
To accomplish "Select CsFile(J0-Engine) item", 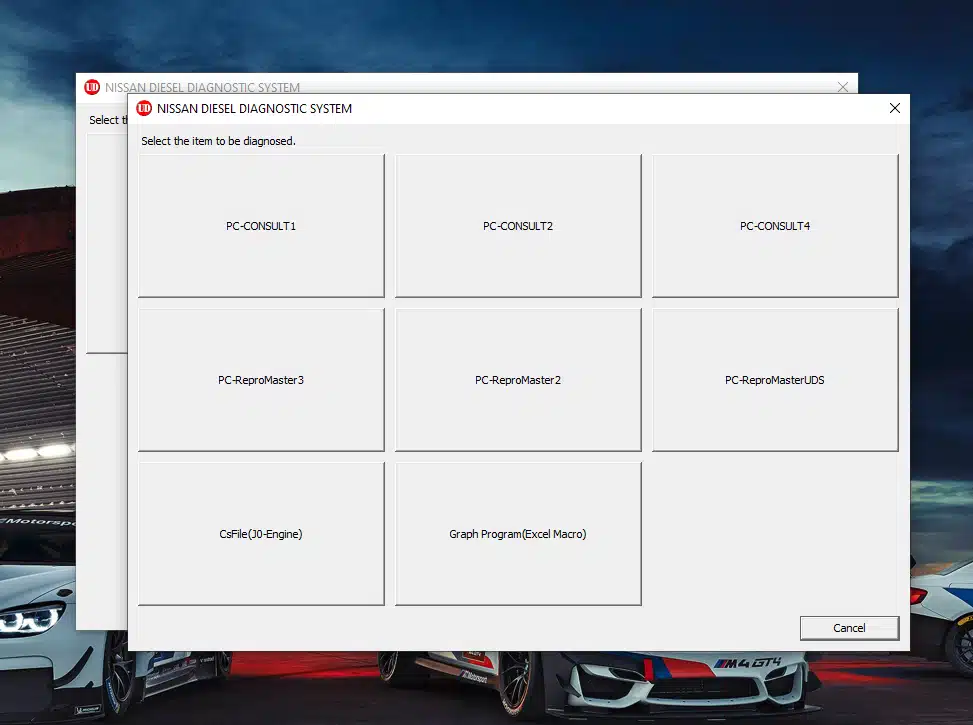I will 261,534.
